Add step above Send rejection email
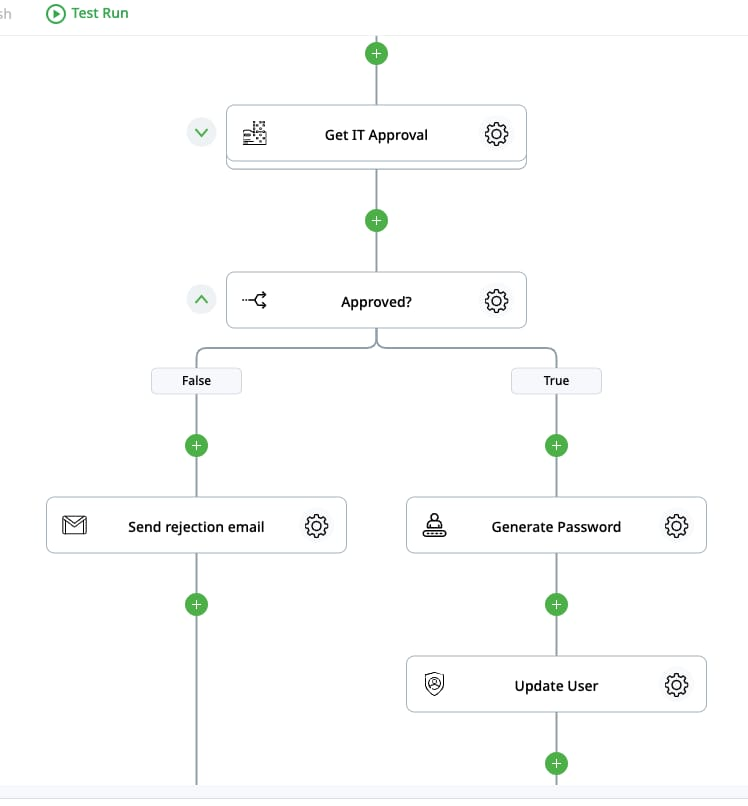The image size is (748, 806). (197, 445)
